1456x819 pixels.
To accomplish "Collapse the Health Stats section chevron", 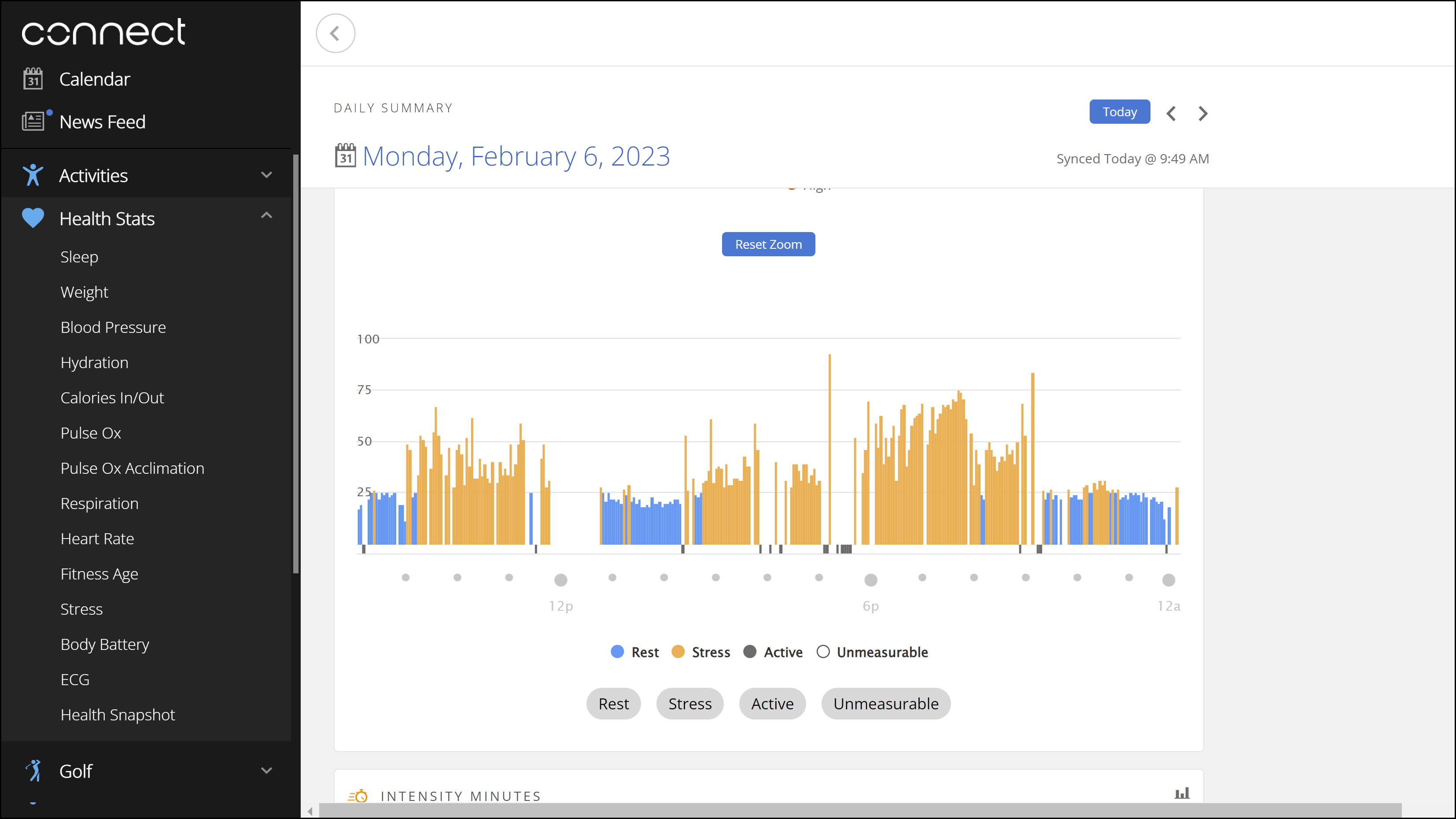I will click(266, 215).
